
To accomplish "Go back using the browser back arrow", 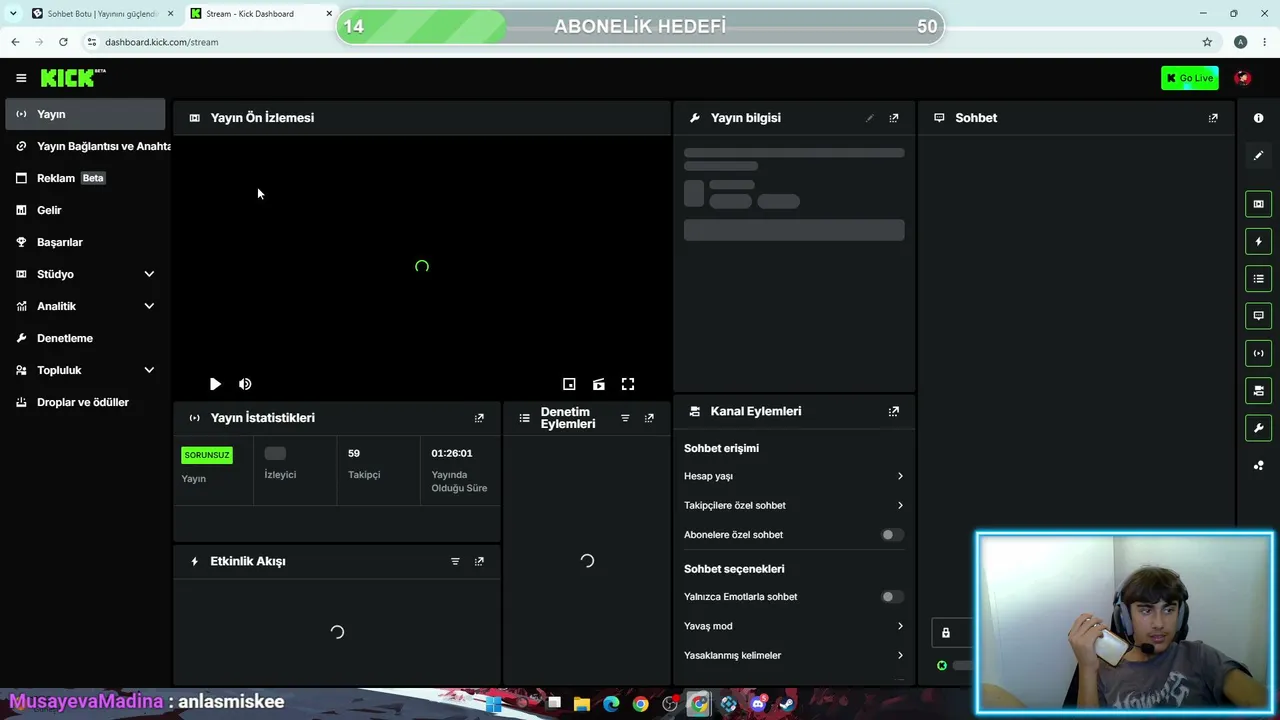I will (15, 42).
